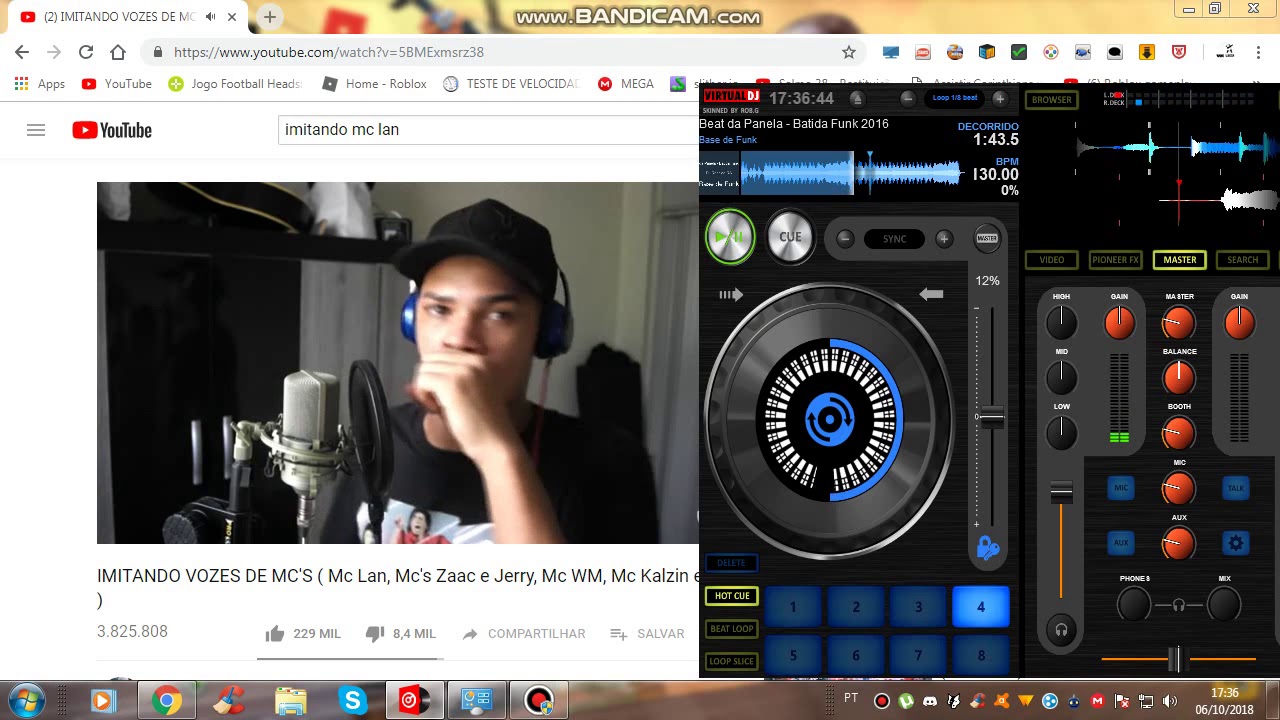Viewport: 1280px width, 720px height.
Task: Toggle play/pause on the VirtualDJ deck
Action: pyautogui.click(x=730, y=237)
